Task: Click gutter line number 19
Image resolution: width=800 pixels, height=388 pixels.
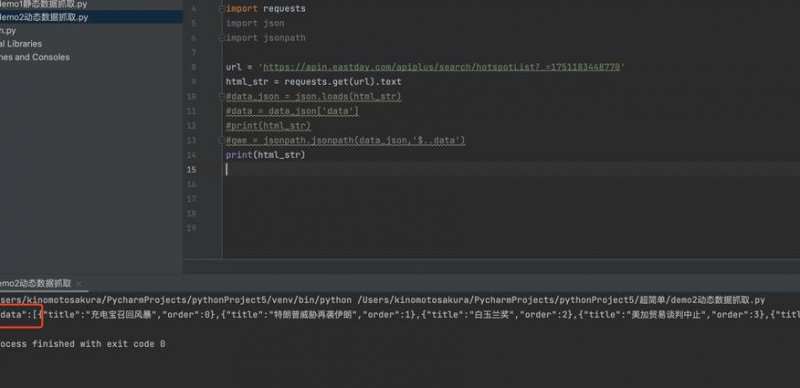Action: [191, 228]
